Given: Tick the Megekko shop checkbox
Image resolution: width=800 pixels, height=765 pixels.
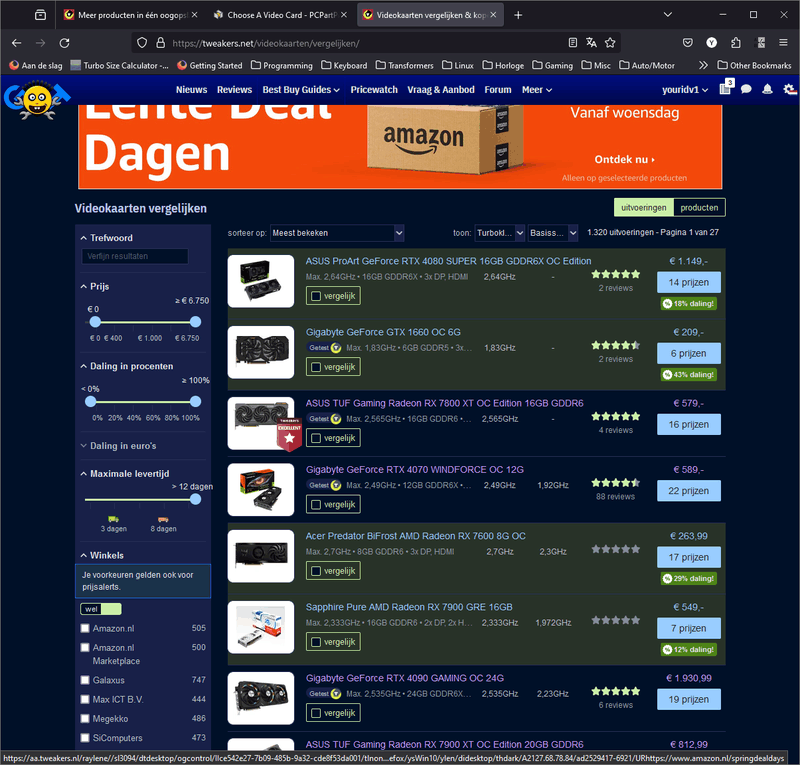Looking at the screenshot, I should [x=85, y=719].
